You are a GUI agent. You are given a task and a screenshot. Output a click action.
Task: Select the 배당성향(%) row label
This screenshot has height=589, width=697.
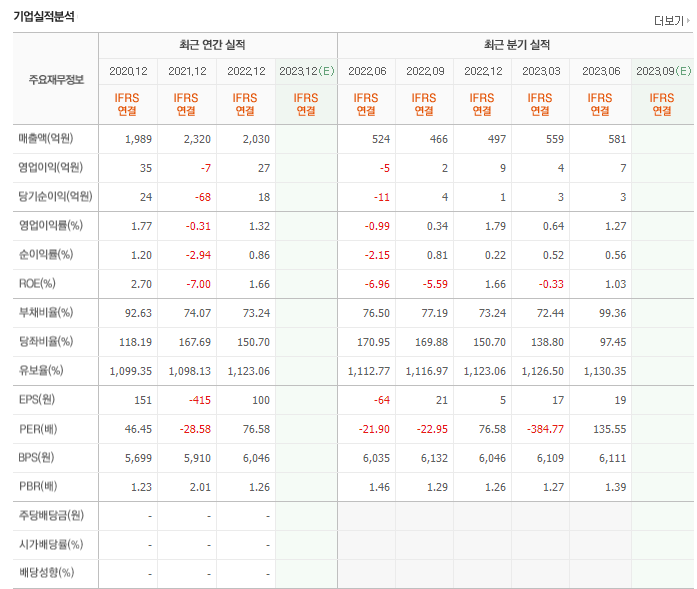pos(46,573)
